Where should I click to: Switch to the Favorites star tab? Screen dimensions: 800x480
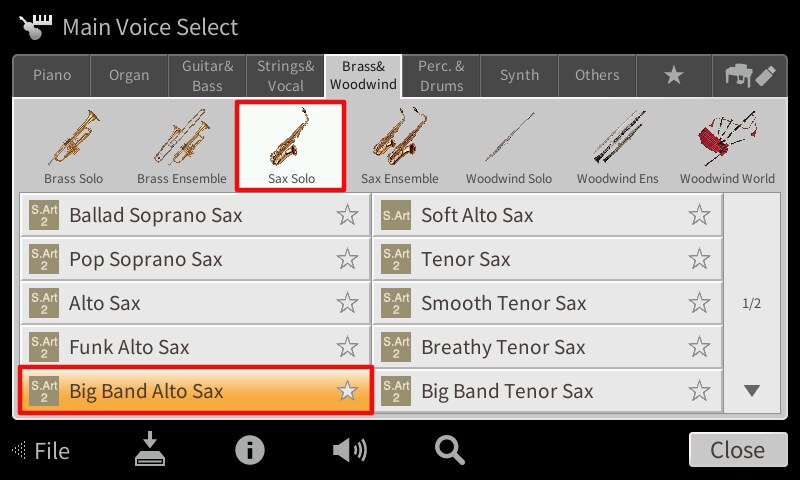pyautogui.click(x=674, y=75)
